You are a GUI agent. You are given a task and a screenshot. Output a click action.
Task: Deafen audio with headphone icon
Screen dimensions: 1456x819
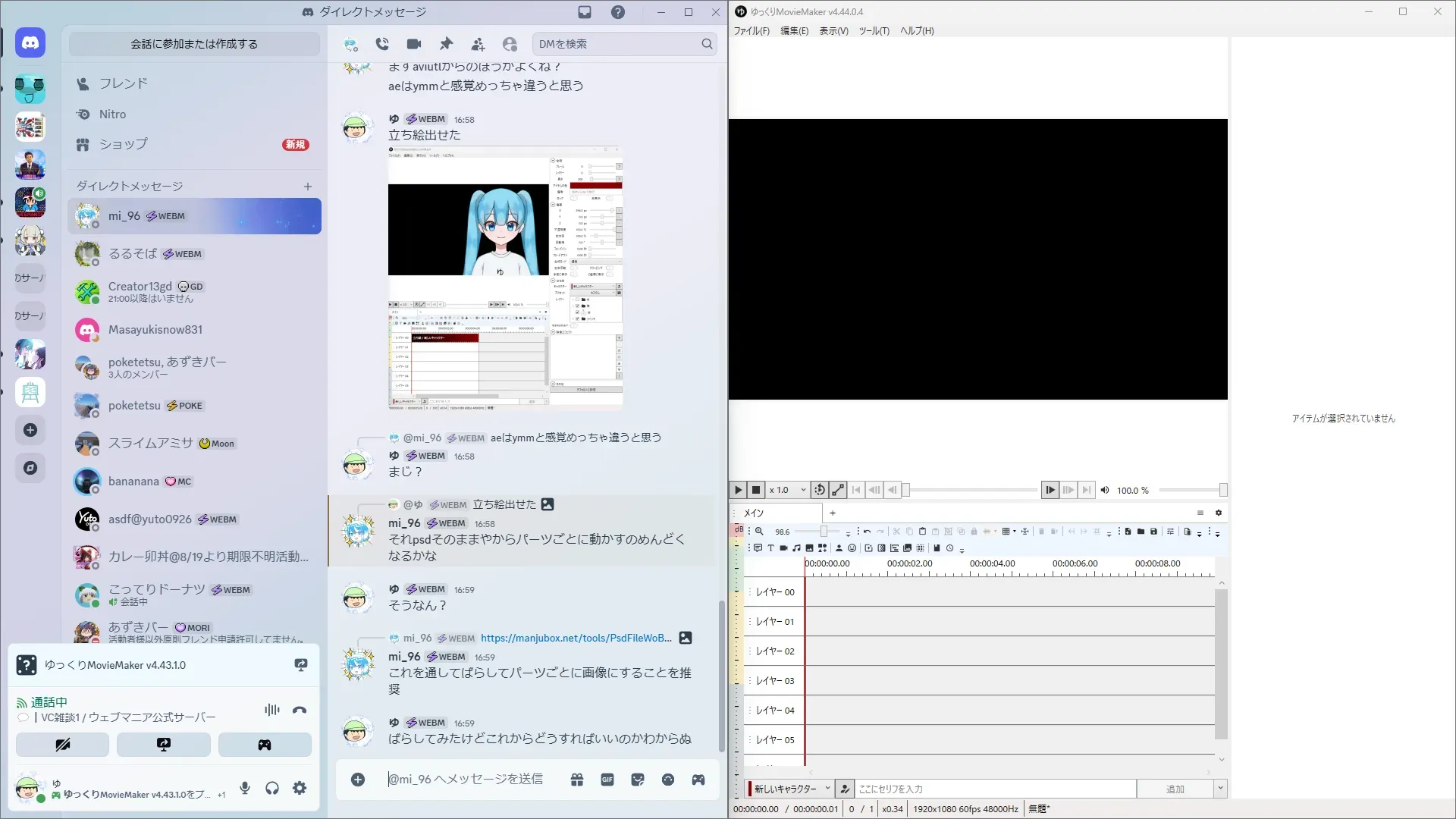(272, 788)
